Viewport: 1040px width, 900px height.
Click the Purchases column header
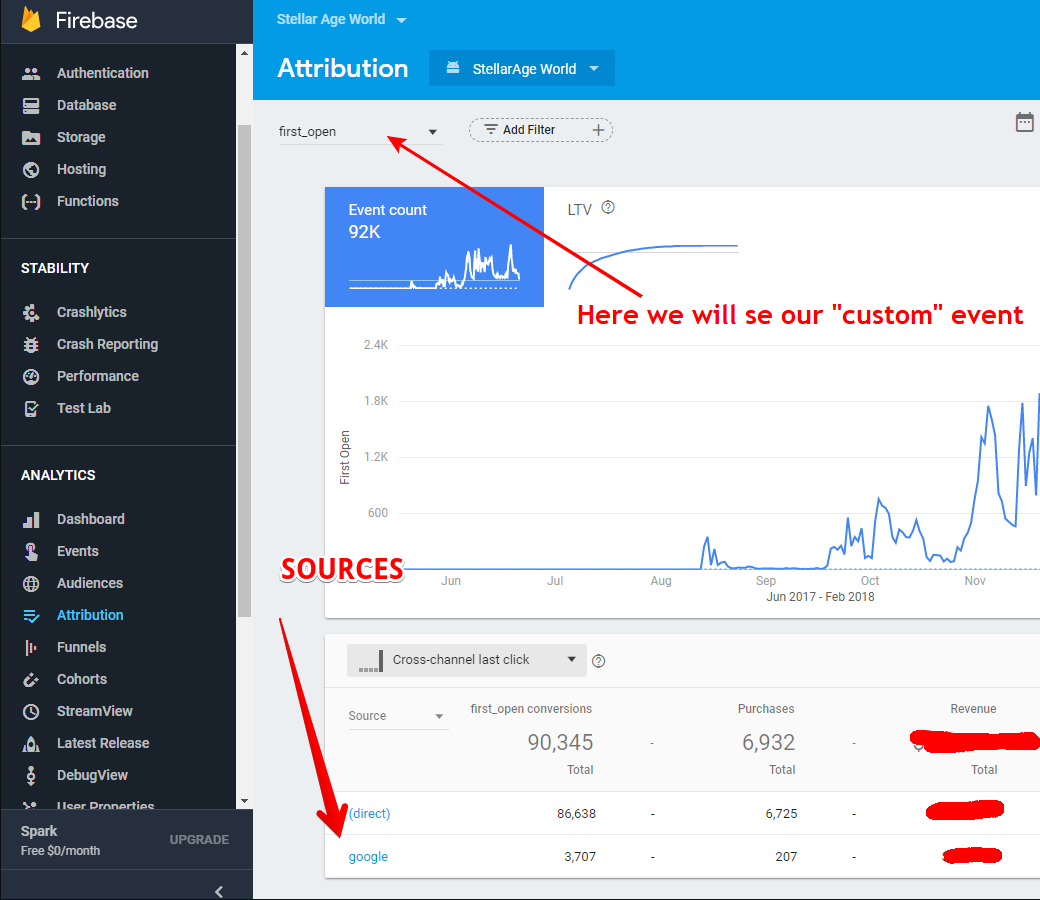pyautogui.click(x=766, y=709)
